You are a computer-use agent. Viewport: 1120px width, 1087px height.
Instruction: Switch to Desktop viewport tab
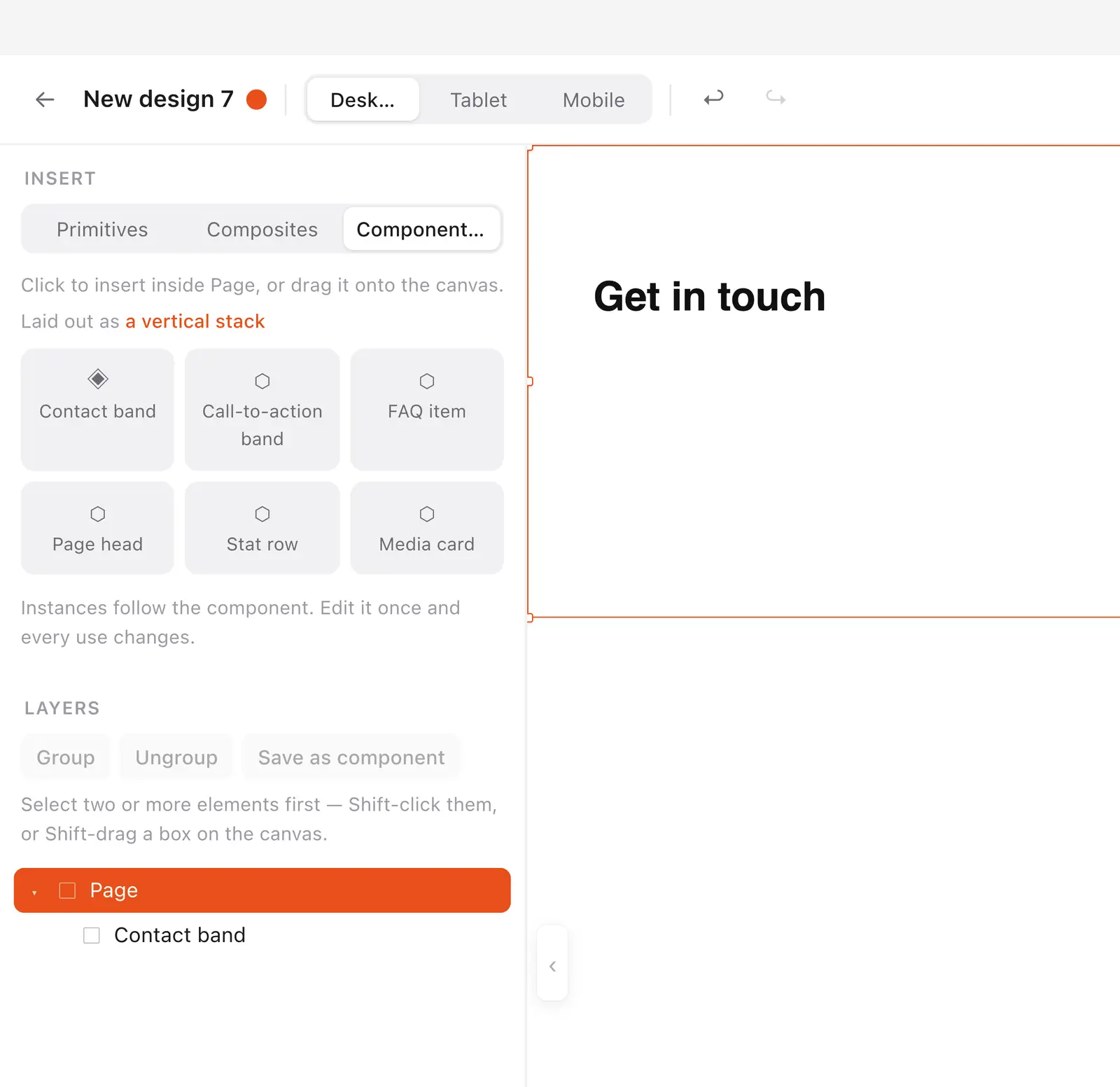click(363, 99)
